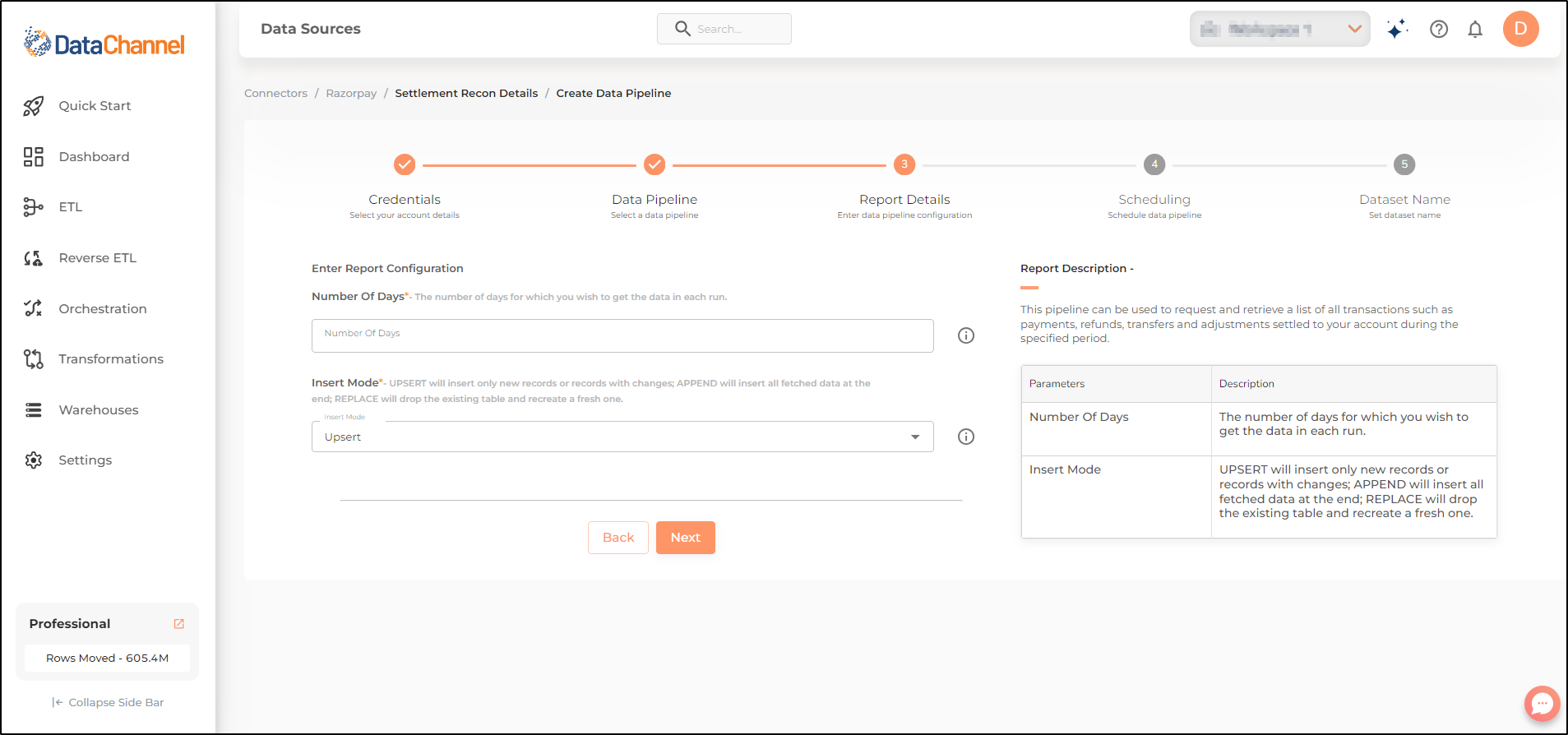
Task: Open Quick Start via its rocket icon
Action: click(x=33, y=106)
